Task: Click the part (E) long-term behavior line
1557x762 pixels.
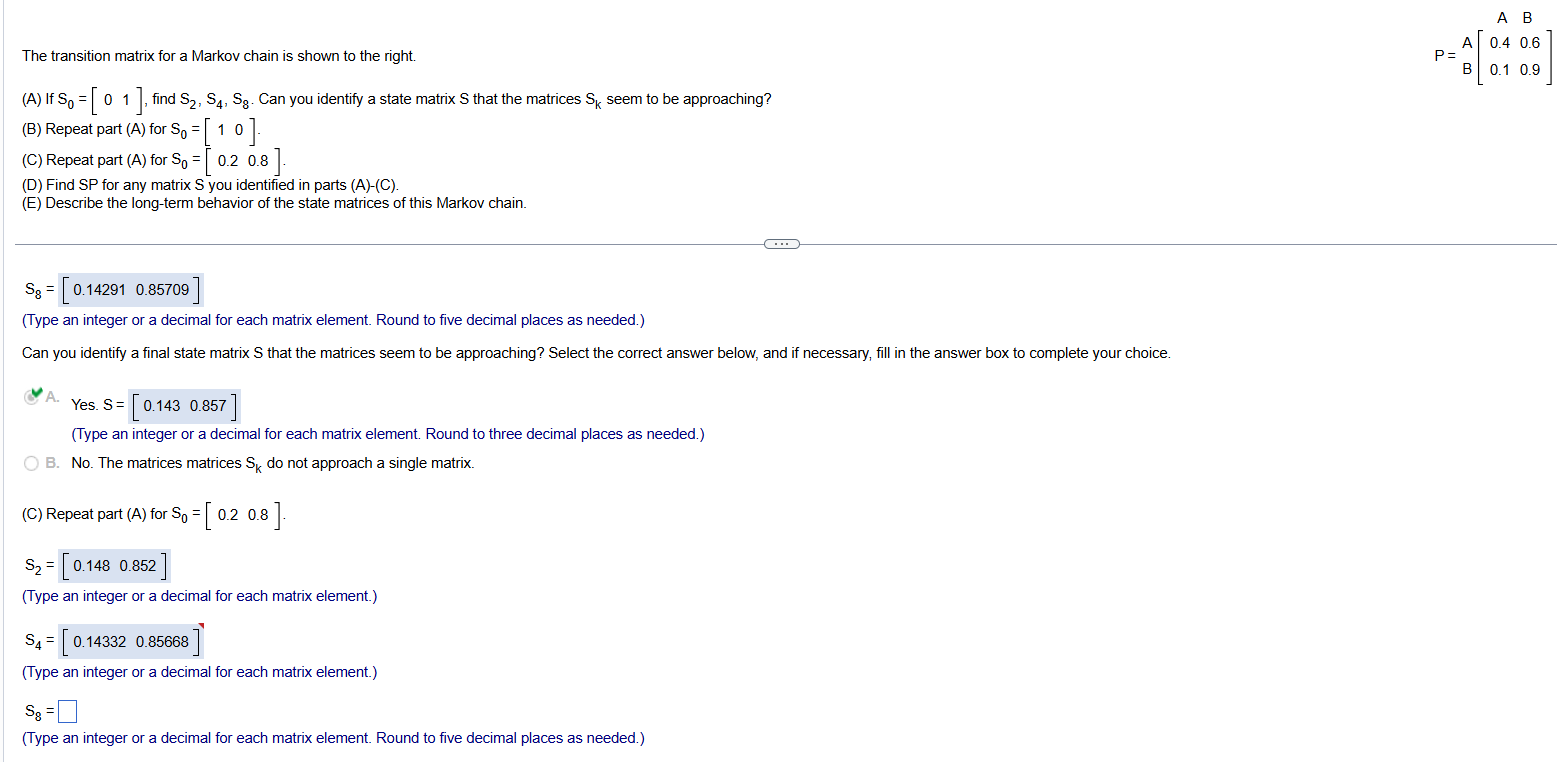Action: pyautogui.click(x=274, y=203)
